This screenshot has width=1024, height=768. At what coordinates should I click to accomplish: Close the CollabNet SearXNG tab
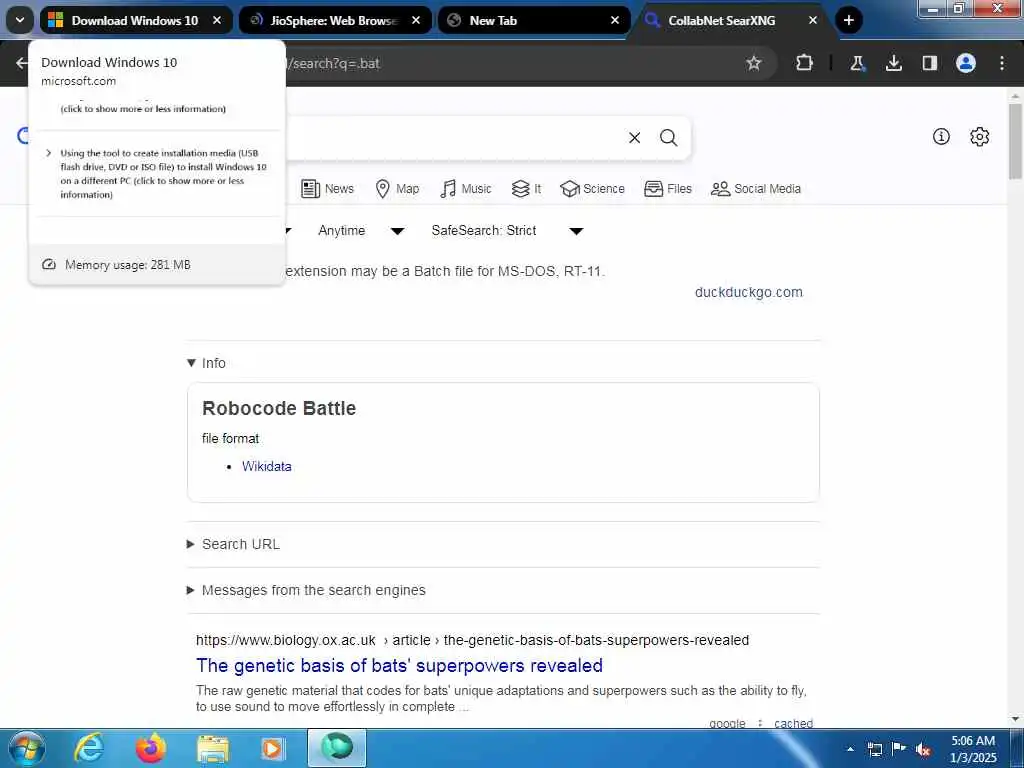[813, 20]
